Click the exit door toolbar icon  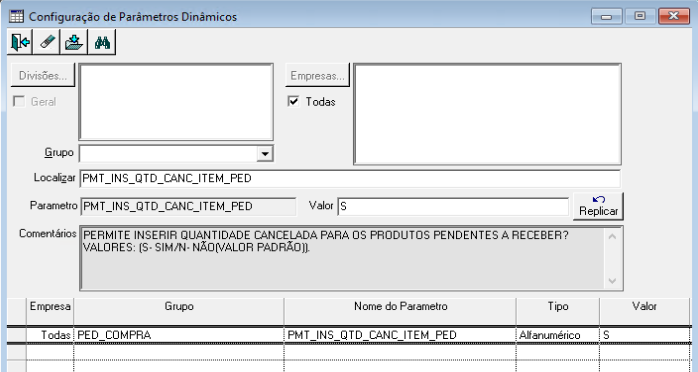coord(20,43)
